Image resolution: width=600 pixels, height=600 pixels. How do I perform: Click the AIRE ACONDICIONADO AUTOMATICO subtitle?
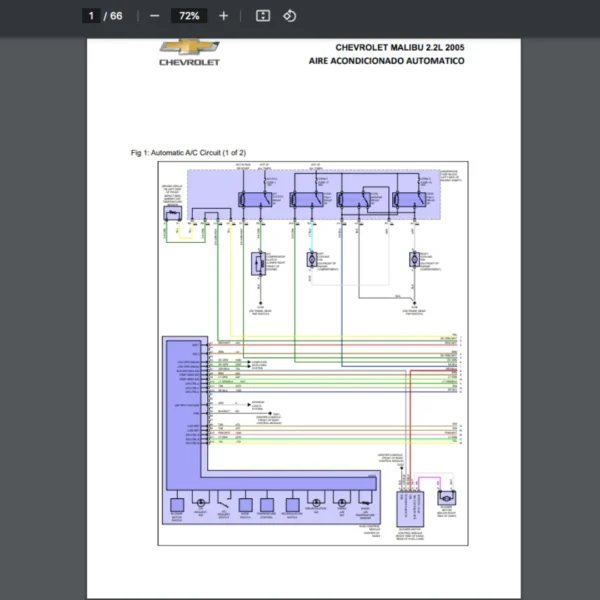tap(386, 61)
